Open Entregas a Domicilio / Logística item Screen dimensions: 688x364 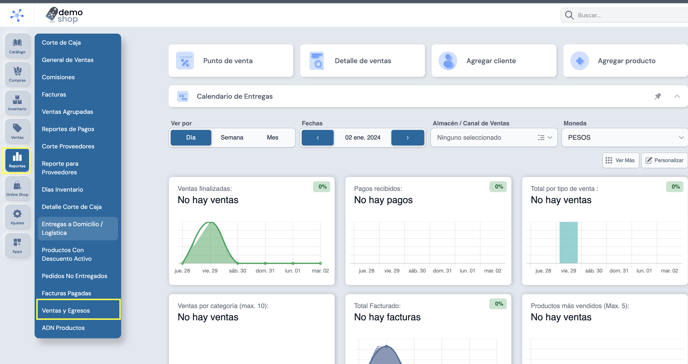(x=78, y=228)
